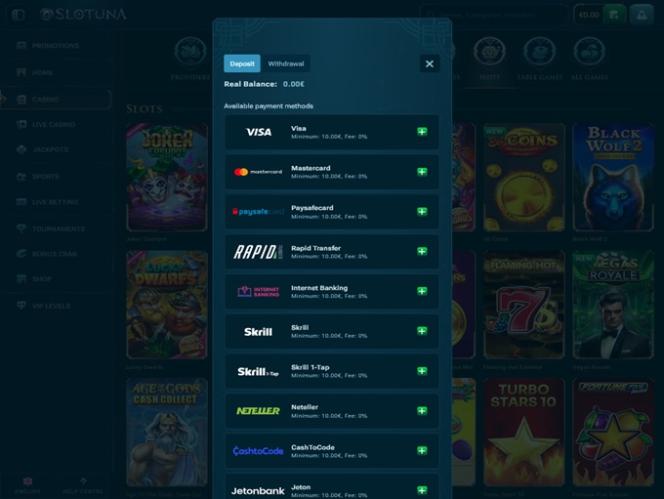The image size is (664, 499).
Task: Open Visa deposit details via plus button
Action: point(422,132)
